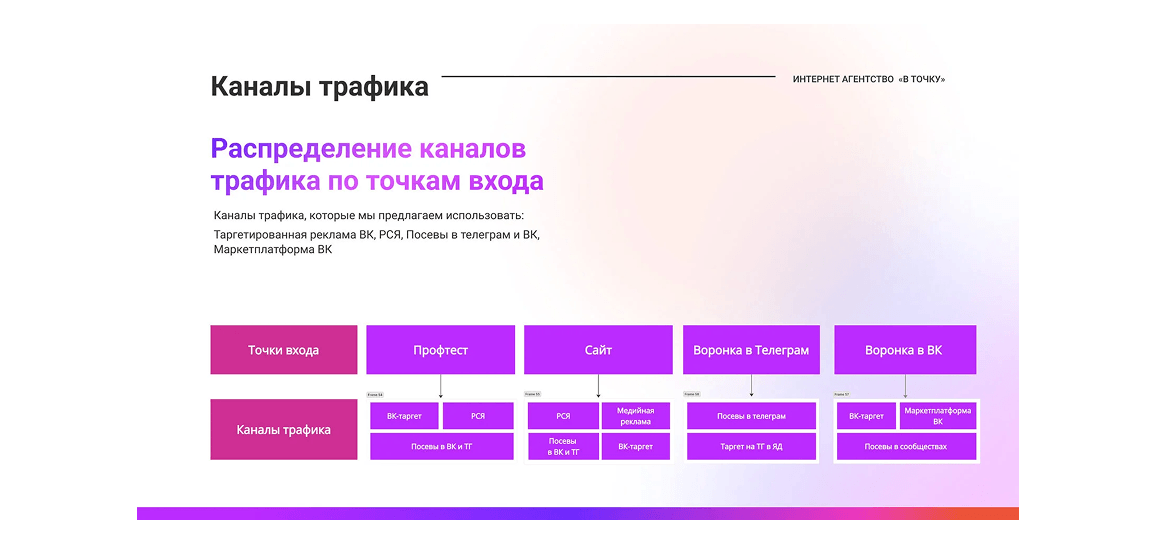Screen dimensions: 1155x544
Task: Select ВК-таргет under Воронка в ВК
Action: [x=866, y=416]
